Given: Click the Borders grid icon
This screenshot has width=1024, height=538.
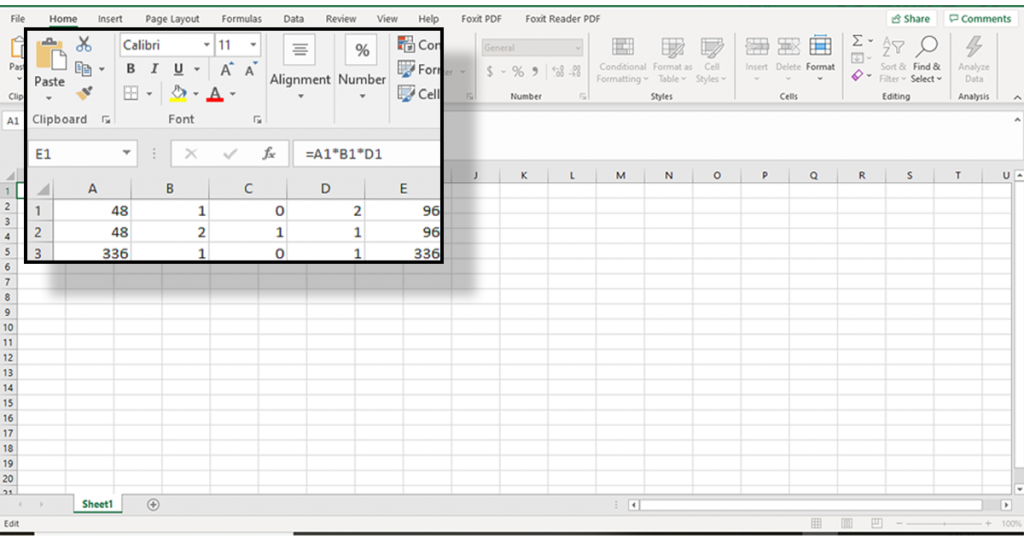Looking at the screenshot, I should [x=131, y=93].
